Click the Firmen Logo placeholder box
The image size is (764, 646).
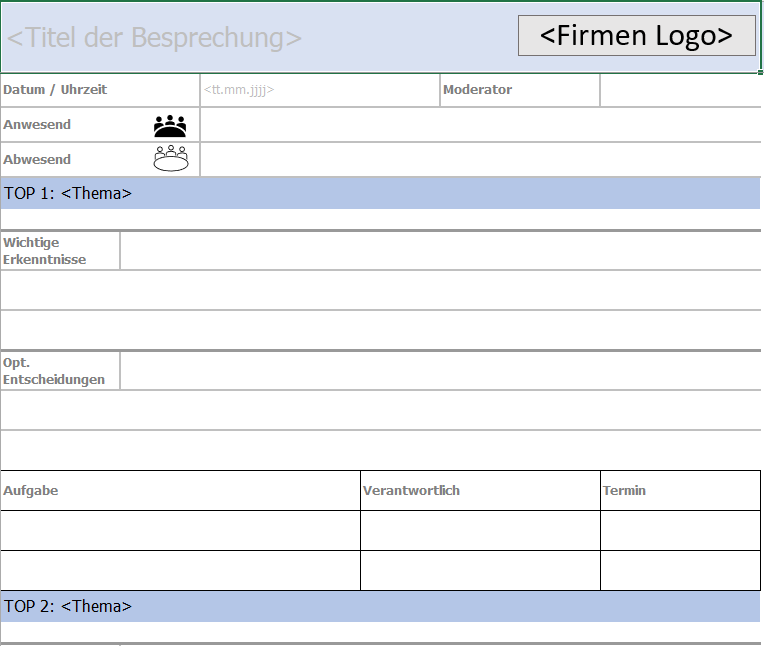click(637, 36)
